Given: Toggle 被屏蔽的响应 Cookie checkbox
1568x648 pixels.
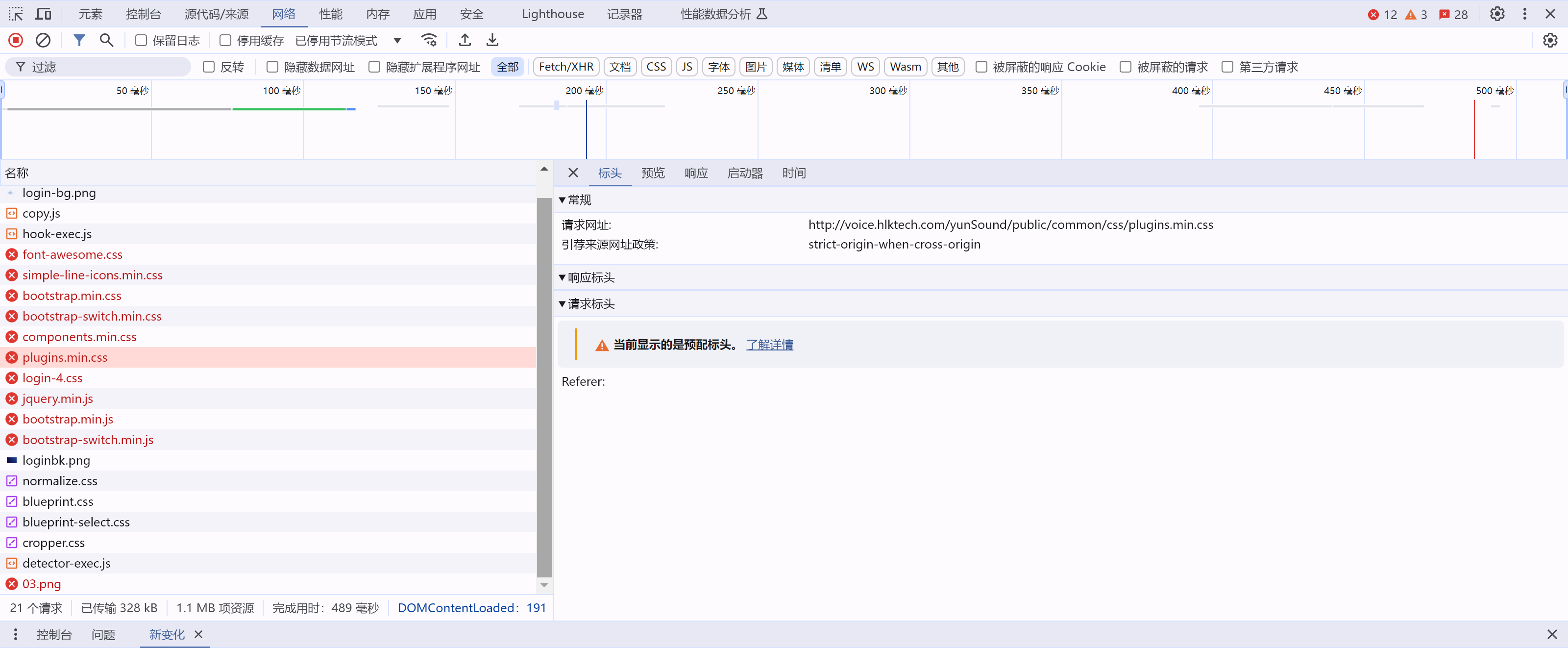Looking at the screenshot, I should (x=981, y=67).
